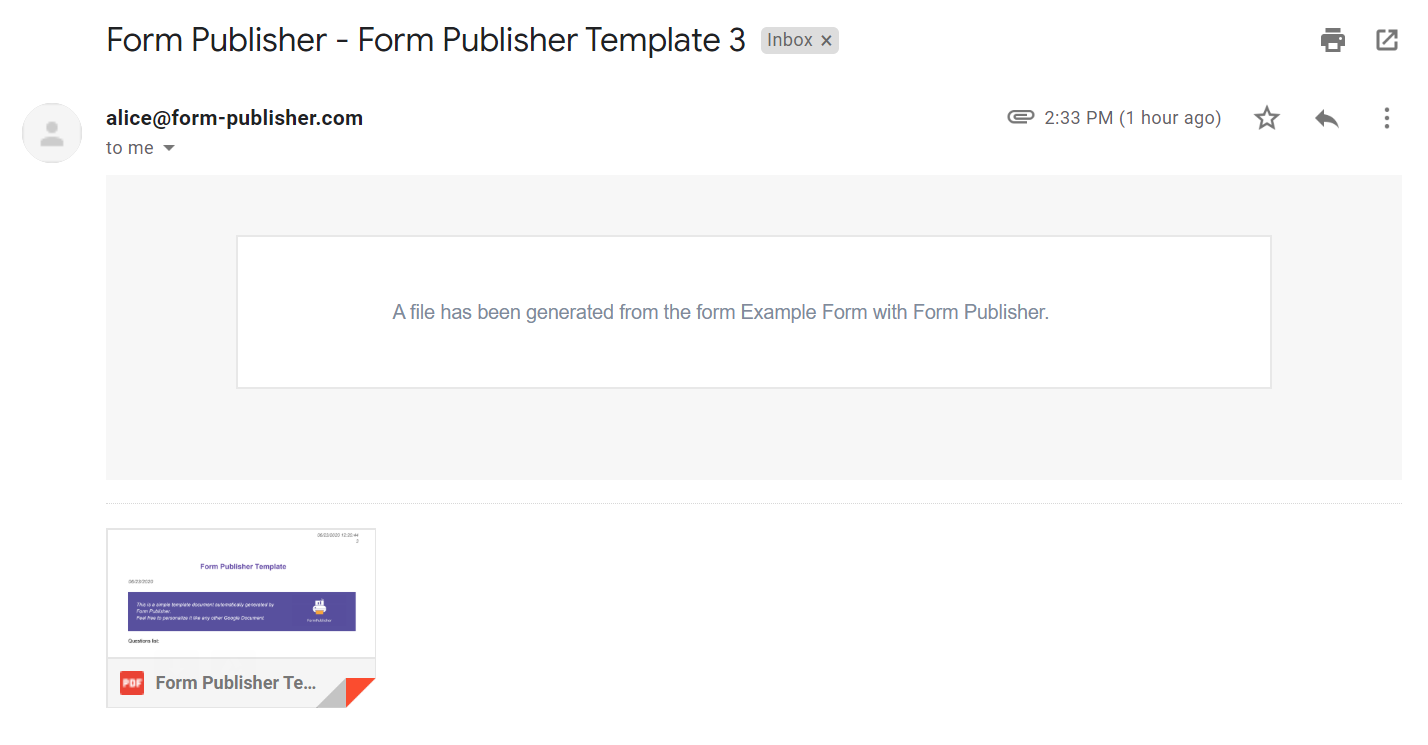
Task: Click the sender's profile avatar
Action: click(x=52, y=133)
